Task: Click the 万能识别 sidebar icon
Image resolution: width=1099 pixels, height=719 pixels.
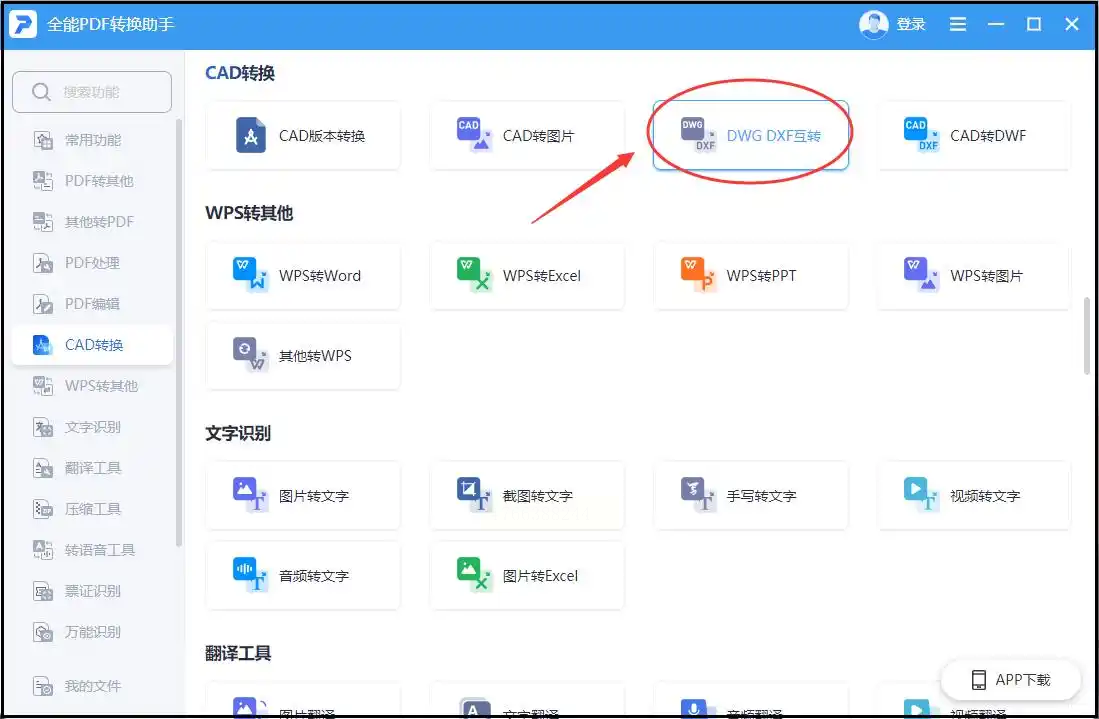Action: [43, 632]
